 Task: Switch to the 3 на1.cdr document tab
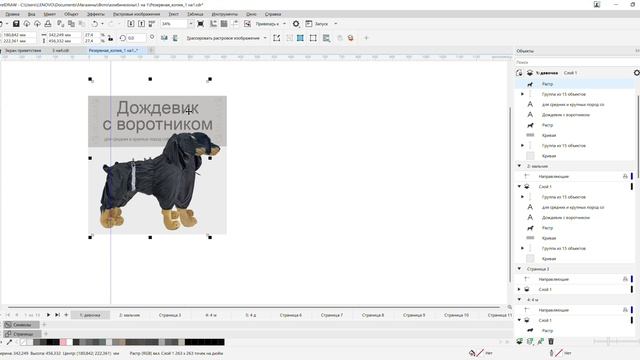coord(60,51)
